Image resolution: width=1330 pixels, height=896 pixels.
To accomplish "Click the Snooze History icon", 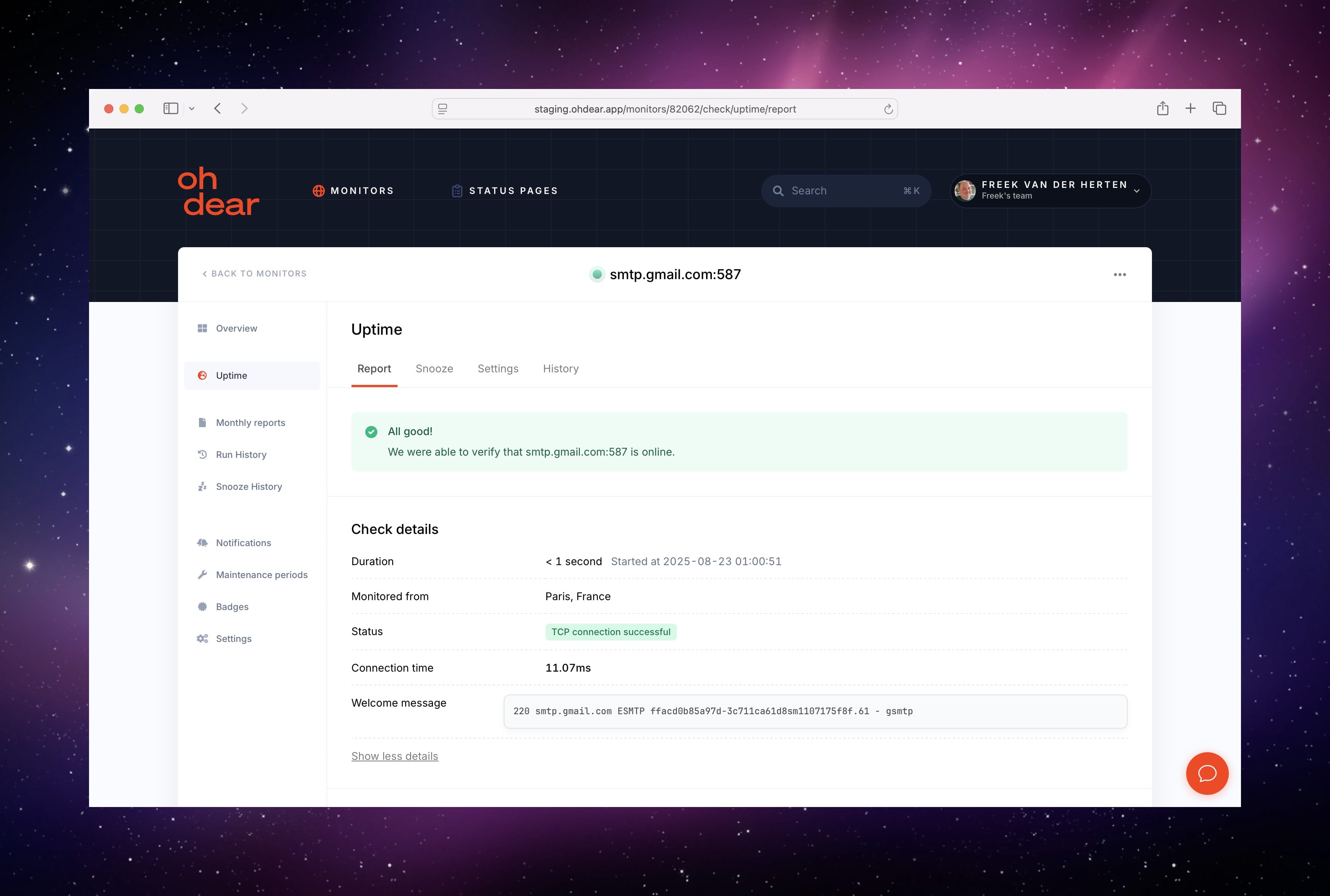I will pyautogui.click(x=202, y=486).
